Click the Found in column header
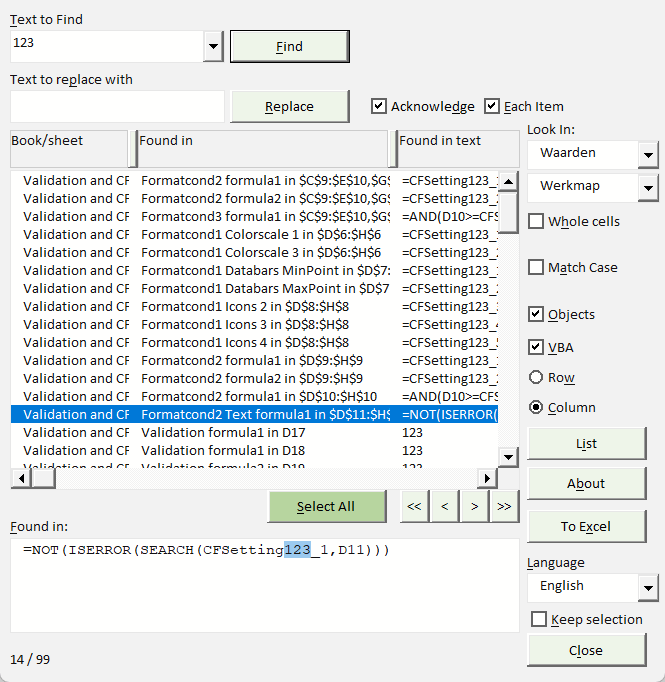 tap(263, 149)
